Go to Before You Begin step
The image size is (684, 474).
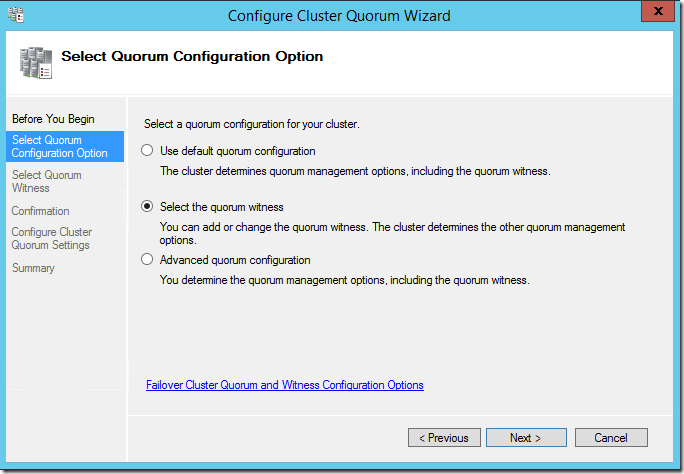tap(53, 119)
